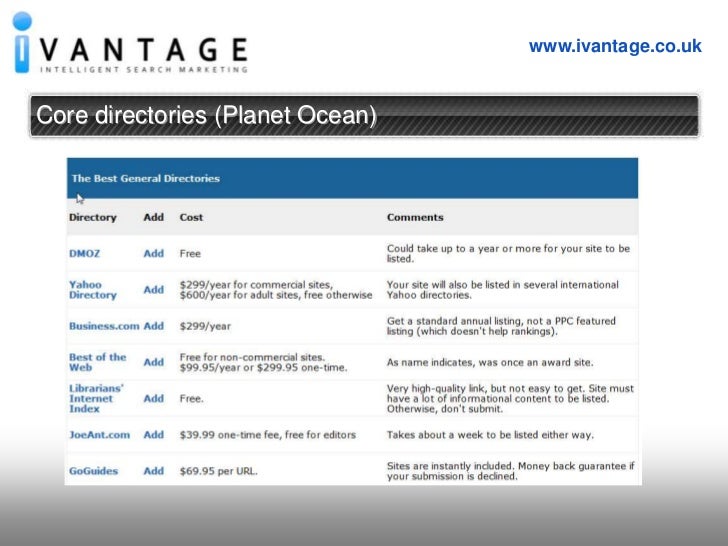This screenshot has height=546, width=728.
Task: Click the '$299/year' cost for Business.com
Action: (x=205, y=326)
